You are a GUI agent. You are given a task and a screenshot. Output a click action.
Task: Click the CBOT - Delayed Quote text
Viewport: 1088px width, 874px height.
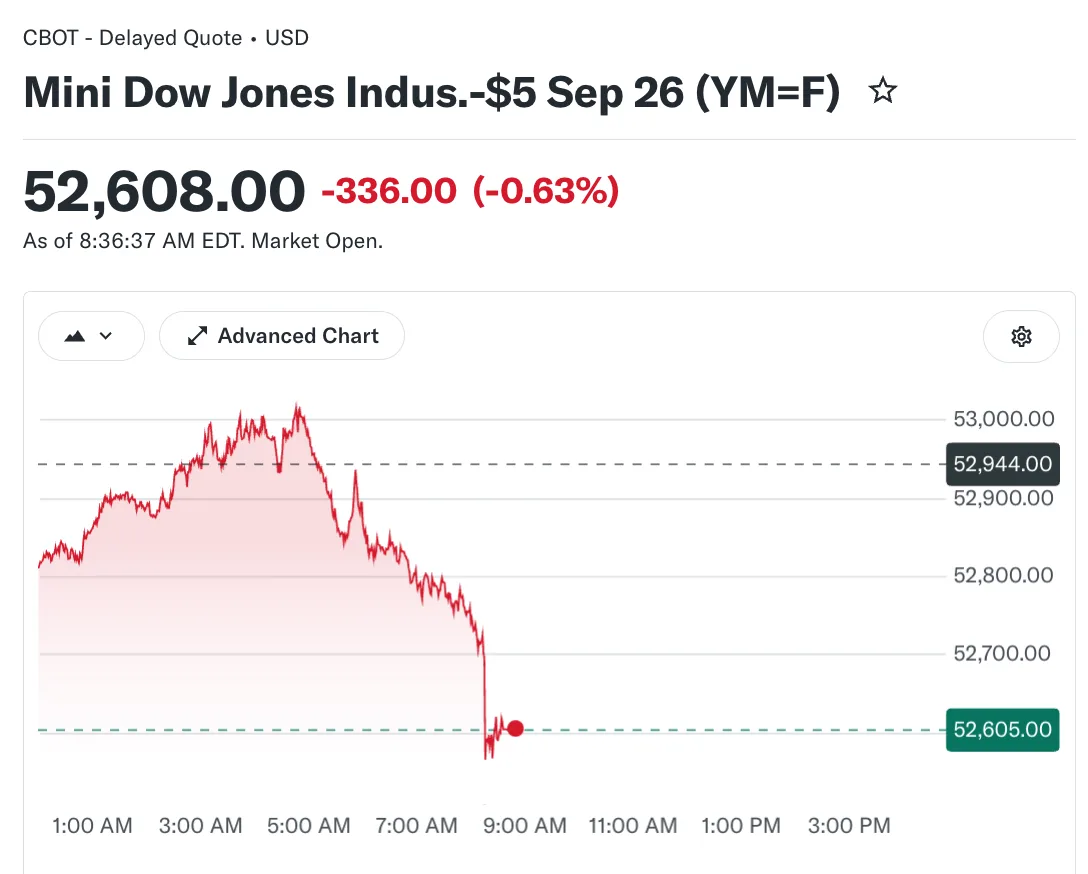point(133,37)
